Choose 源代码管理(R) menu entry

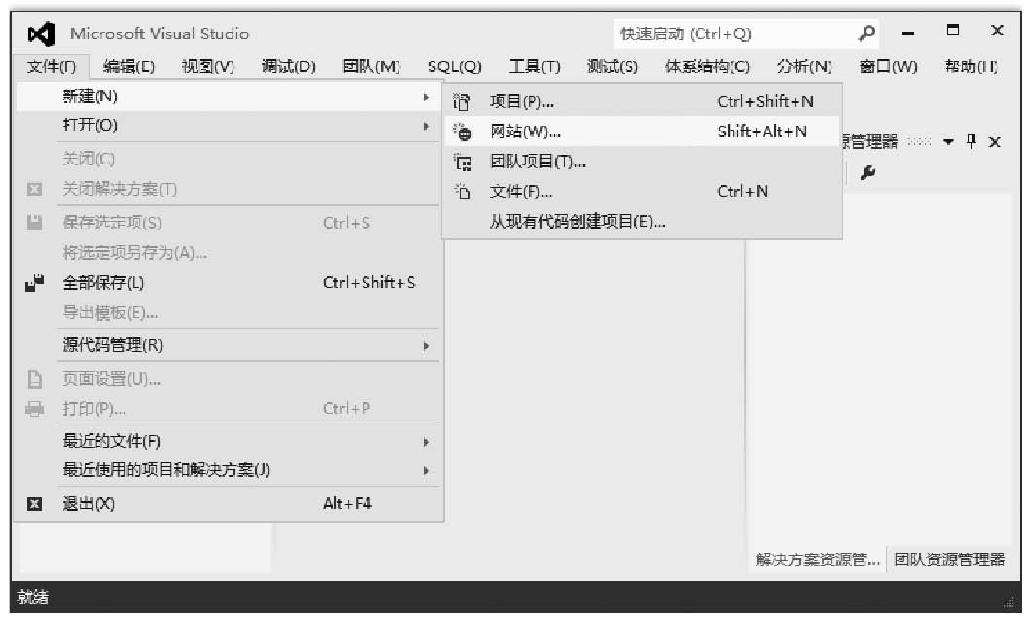(x=228, y=345)
